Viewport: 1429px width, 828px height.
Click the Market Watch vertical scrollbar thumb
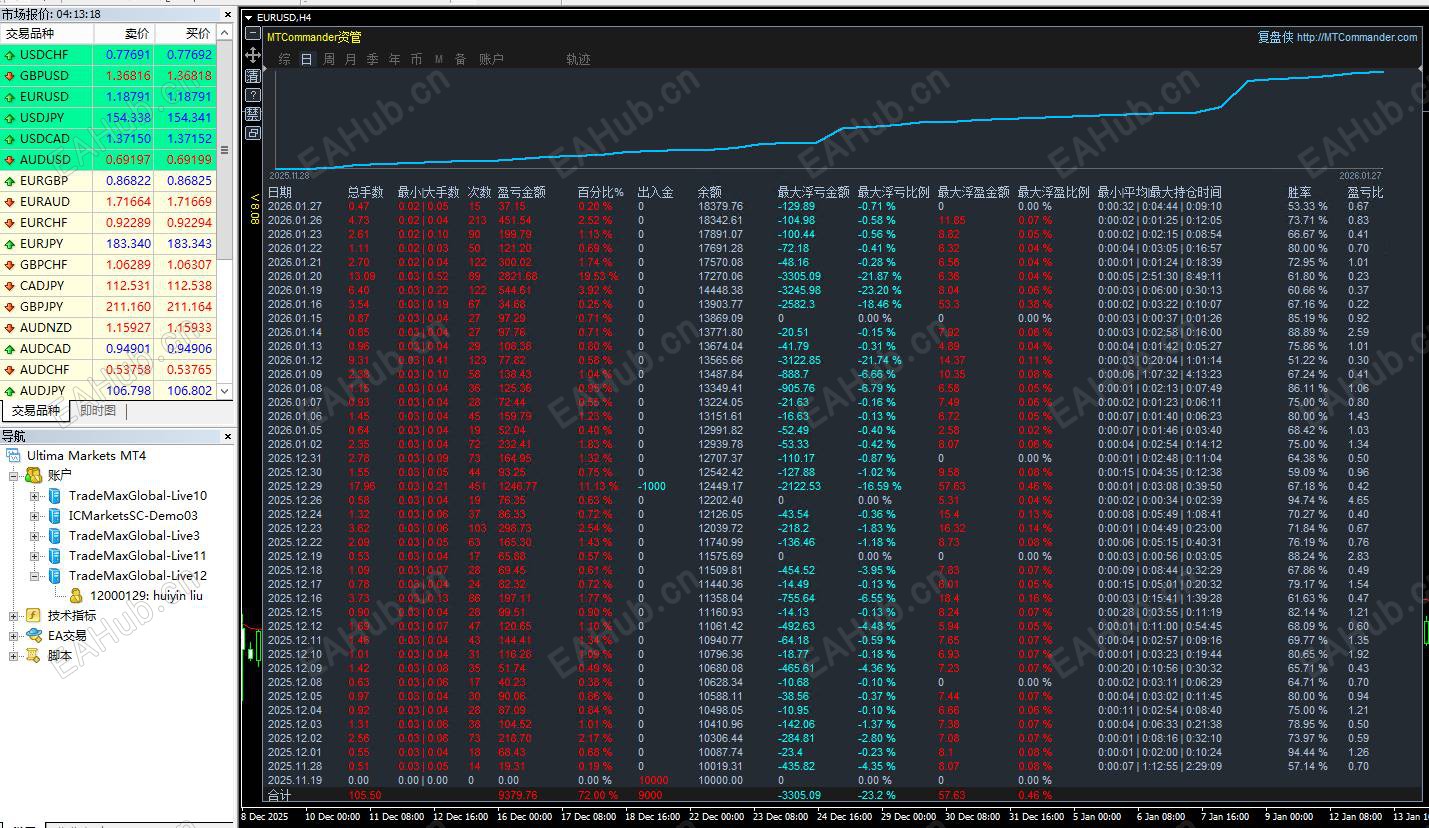[224, 150]
